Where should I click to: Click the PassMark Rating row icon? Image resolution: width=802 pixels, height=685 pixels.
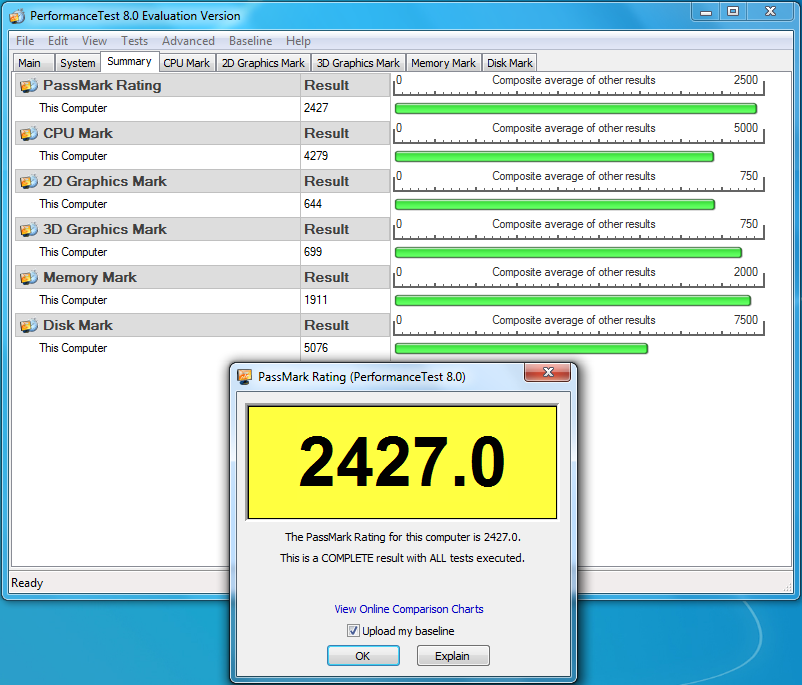[x=29, y=85]
